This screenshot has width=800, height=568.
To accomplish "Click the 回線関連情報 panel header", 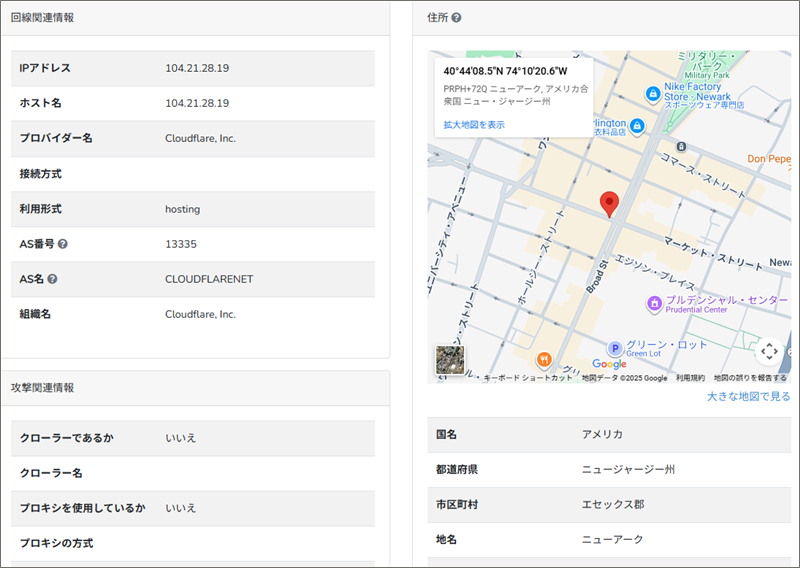I will click(42, 18).
